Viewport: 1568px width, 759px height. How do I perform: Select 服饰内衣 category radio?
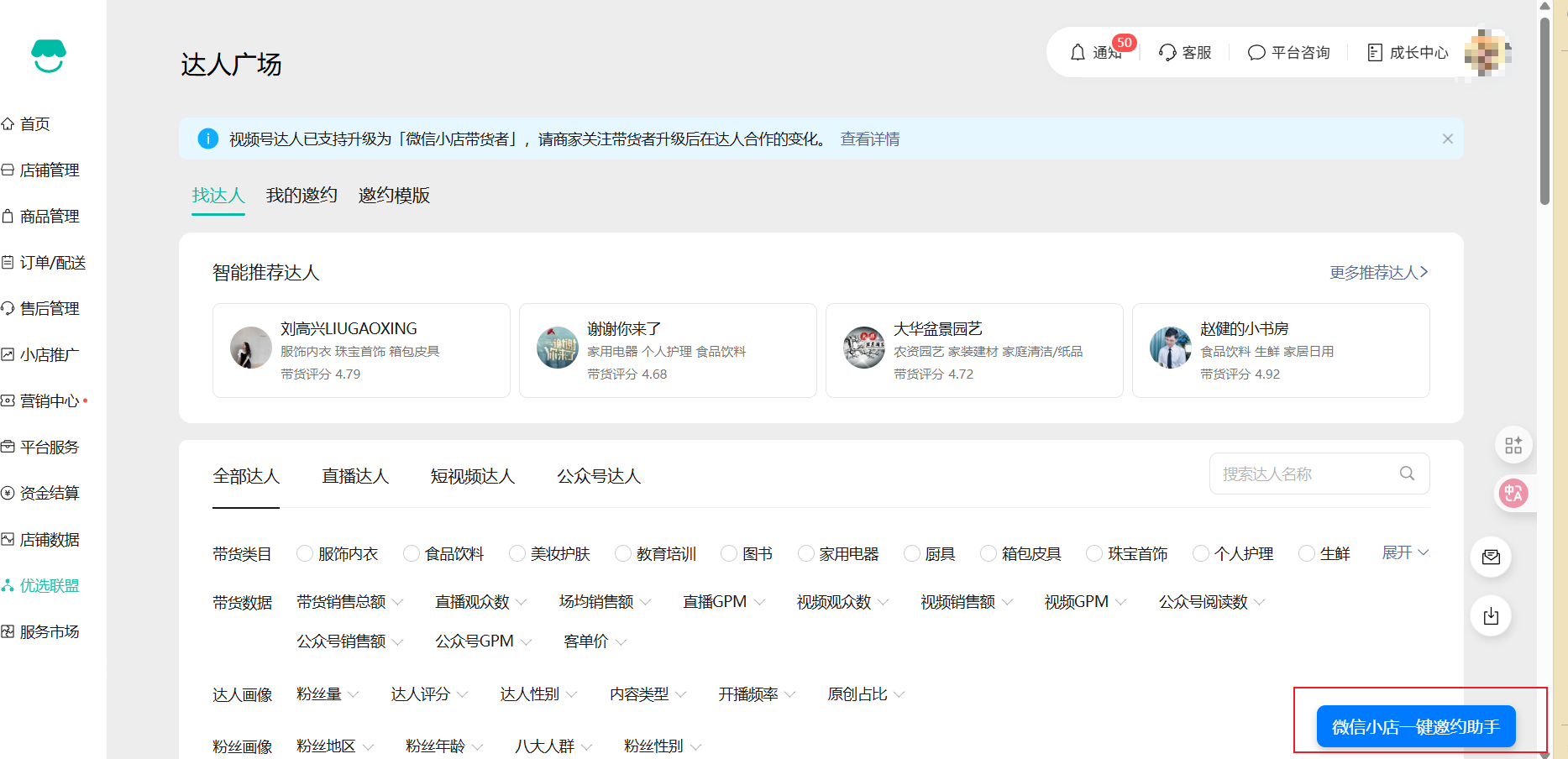(305, 553)
